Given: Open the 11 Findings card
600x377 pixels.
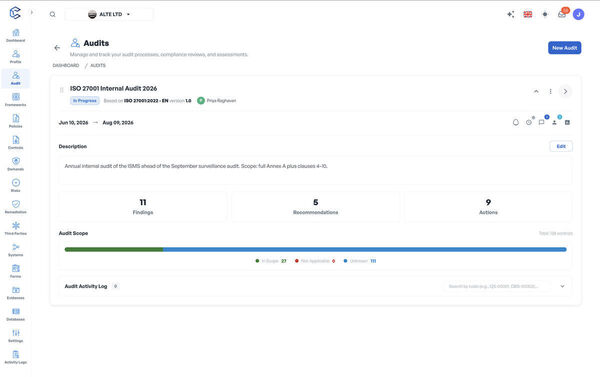Looking at the screenshot, I should click(x=143, y=206).
